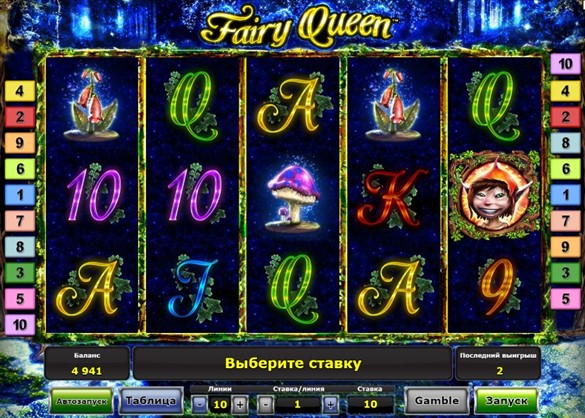This screenshot has height=418, width=585.
Task: Click the total Ставка value field
Action: tap(370, 404)
